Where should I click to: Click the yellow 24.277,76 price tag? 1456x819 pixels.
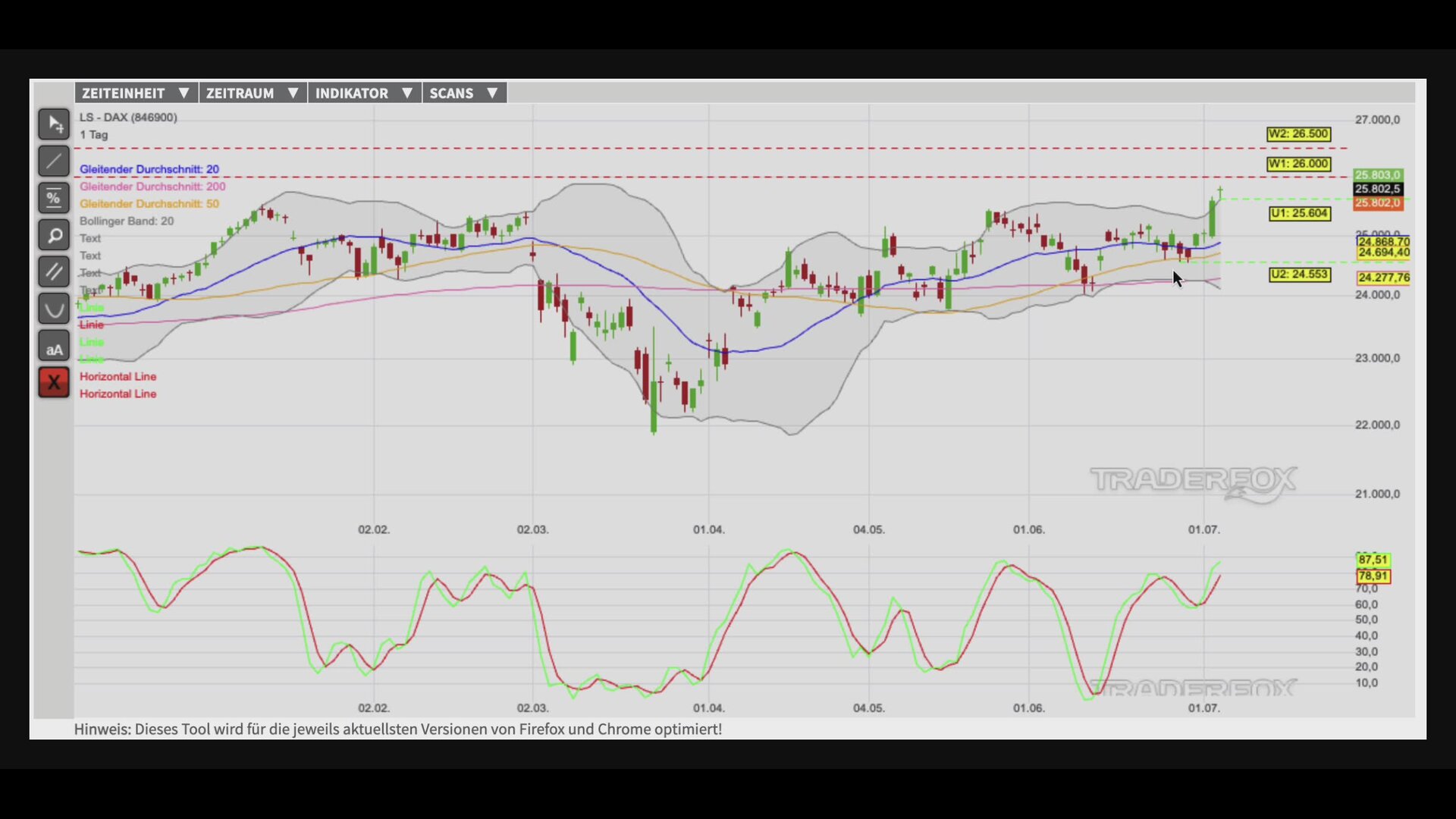point(1383,278)
